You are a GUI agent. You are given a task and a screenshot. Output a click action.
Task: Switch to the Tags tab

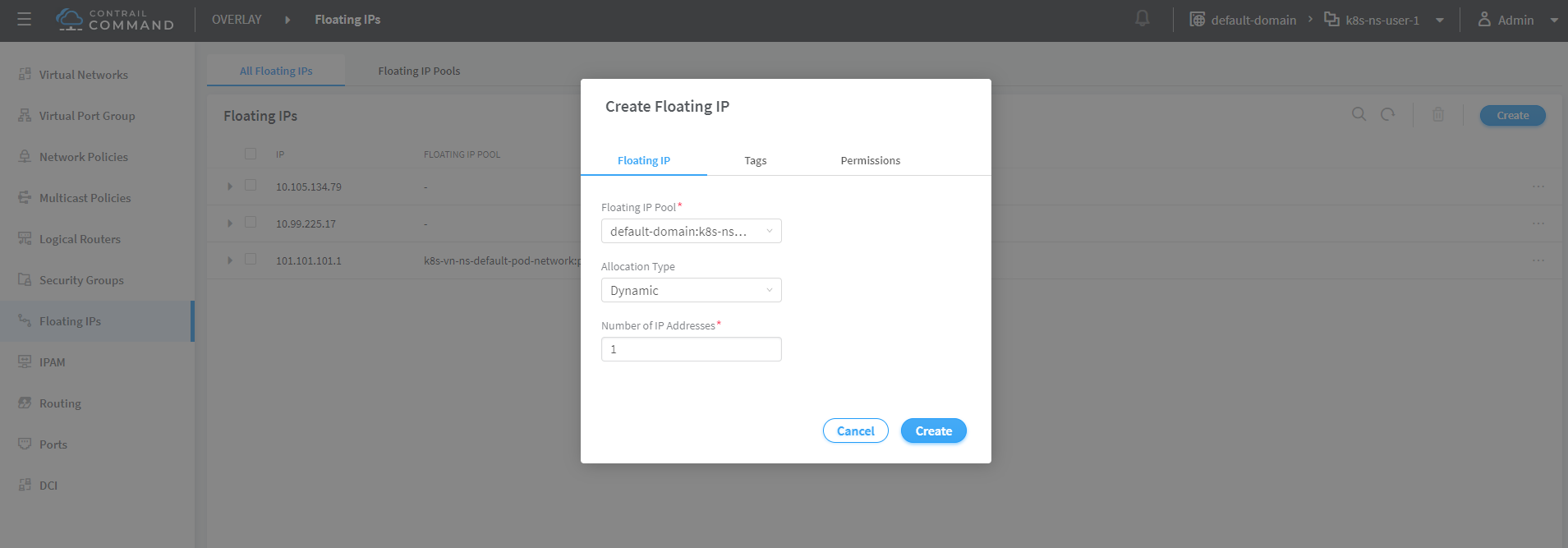756,160
